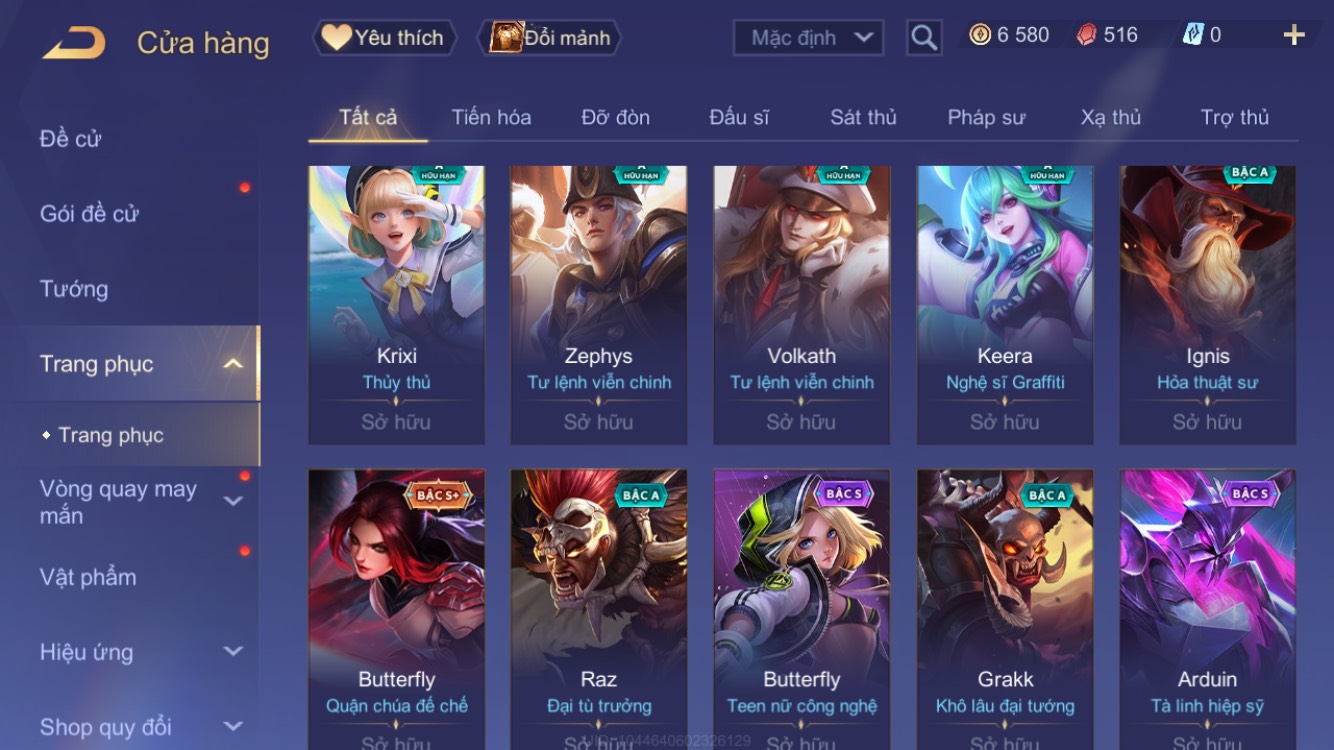
Task: Open the Tướng sidebar menu
Action: click(74, 289)
